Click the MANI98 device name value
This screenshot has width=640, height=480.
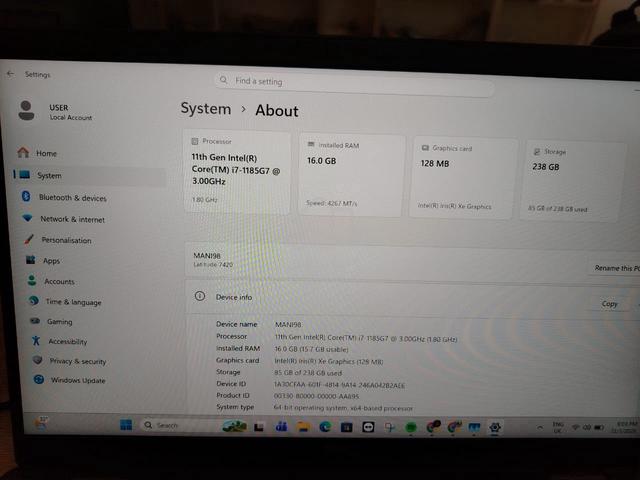[x=288, y=324]
